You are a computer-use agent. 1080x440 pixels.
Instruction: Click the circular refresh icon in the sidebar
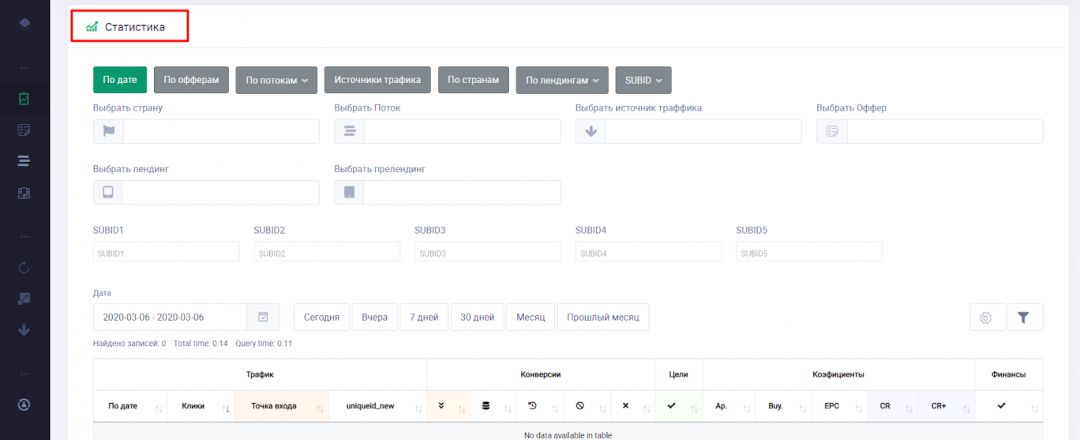click(x=24, y=268)
